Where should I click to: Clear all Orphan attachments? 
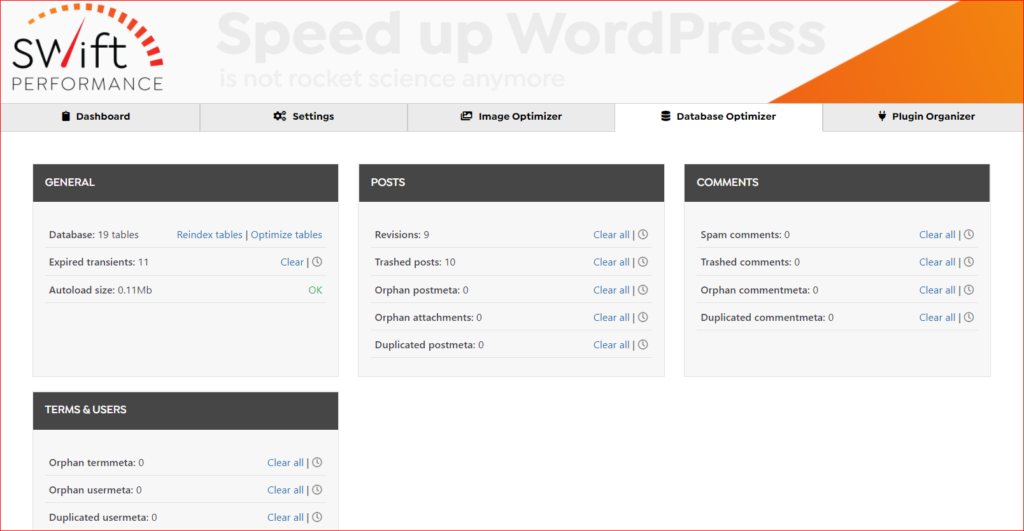pyautogui.click(x=611, y=317)
